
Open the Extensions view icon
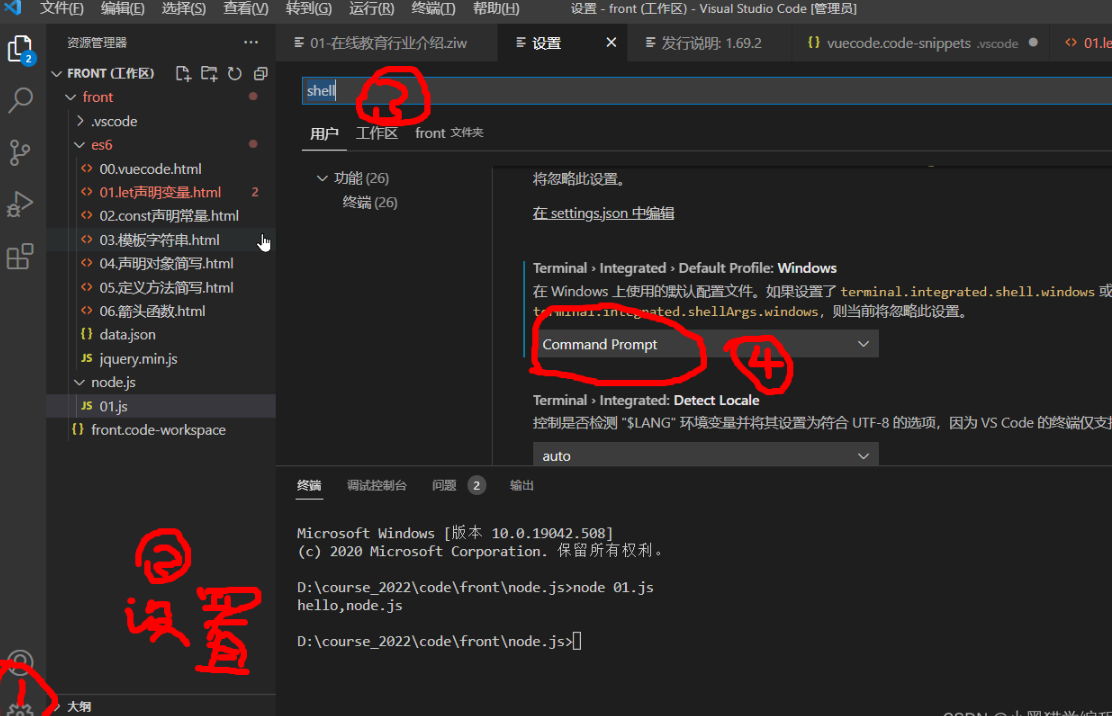(21, 257)
